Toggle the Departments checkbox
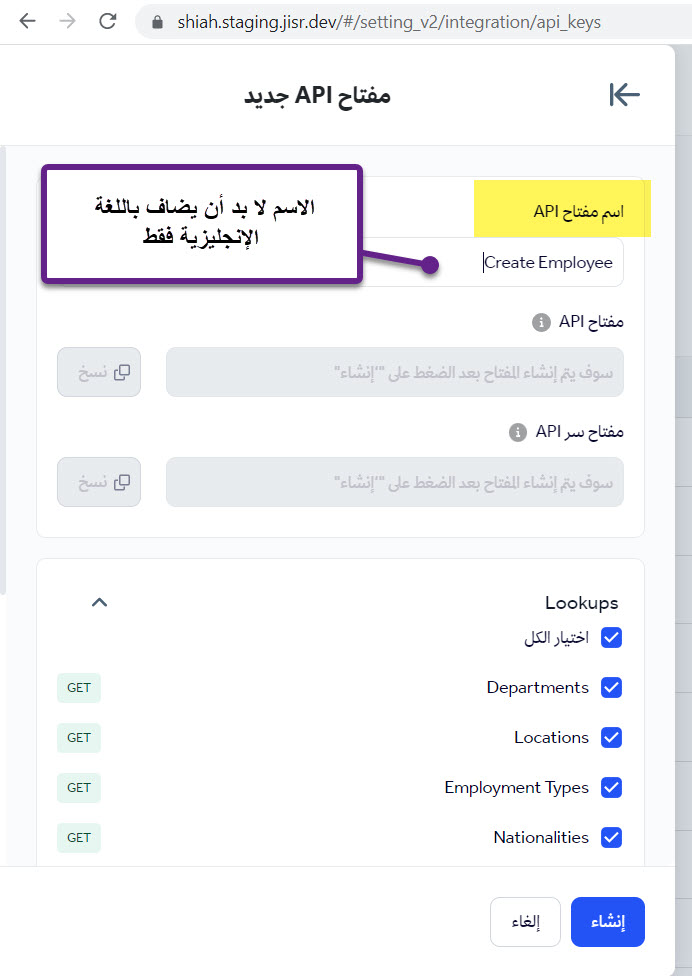692x976 pixels. click(611, 688)
